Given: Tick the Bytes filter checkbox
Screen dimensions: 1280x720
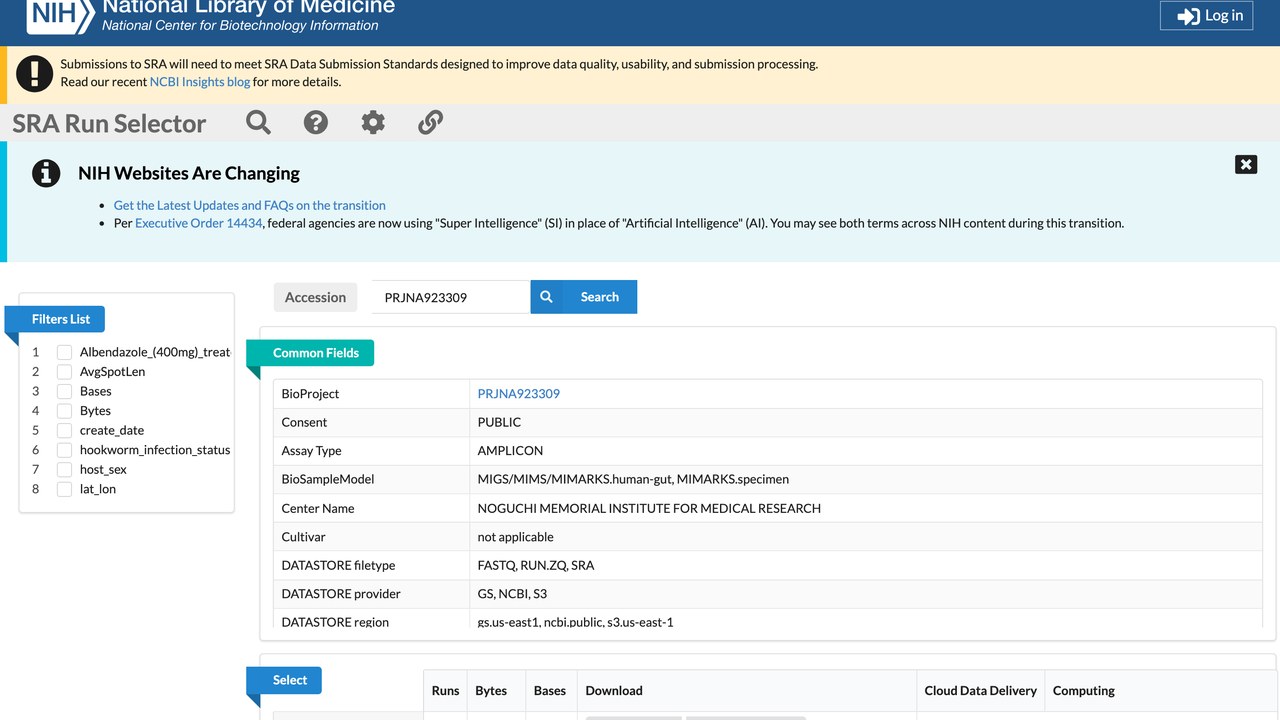Looking at the screenshot, I should coord(64,411).
